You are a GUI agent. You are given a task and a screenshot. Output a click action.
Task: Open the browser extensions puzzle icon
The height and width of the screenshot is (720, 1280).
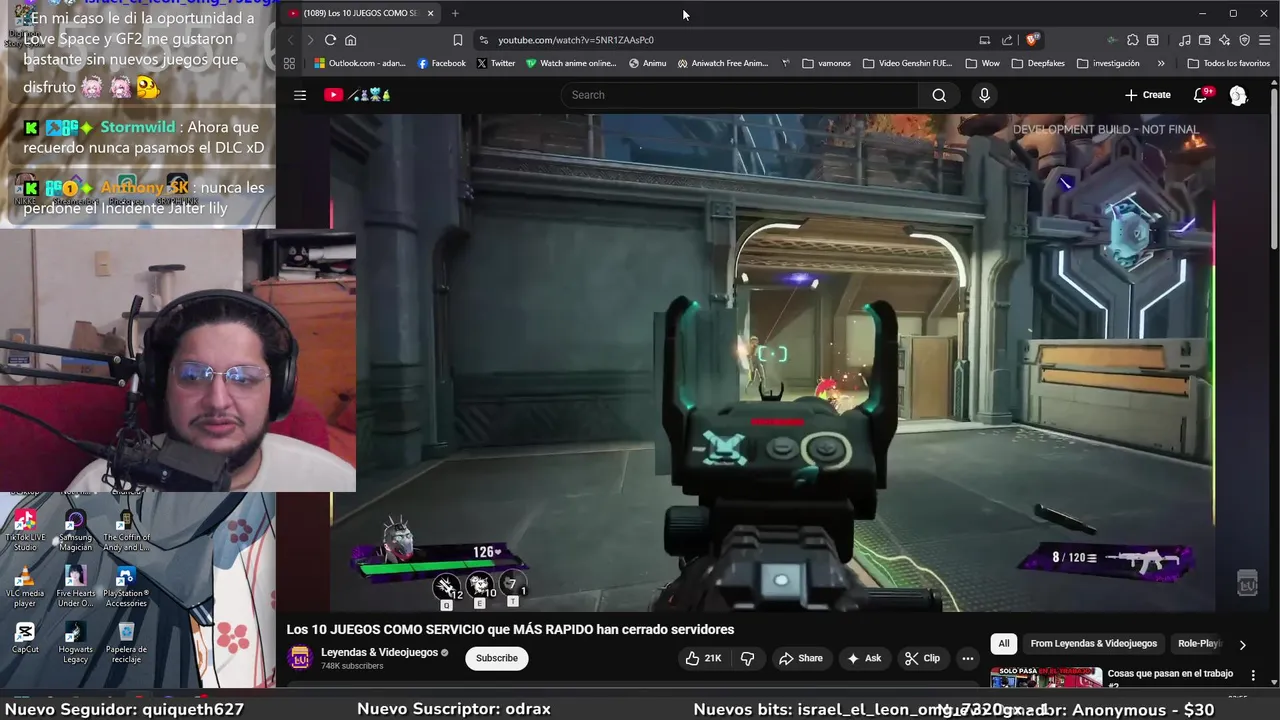[x=1132, y=40]
